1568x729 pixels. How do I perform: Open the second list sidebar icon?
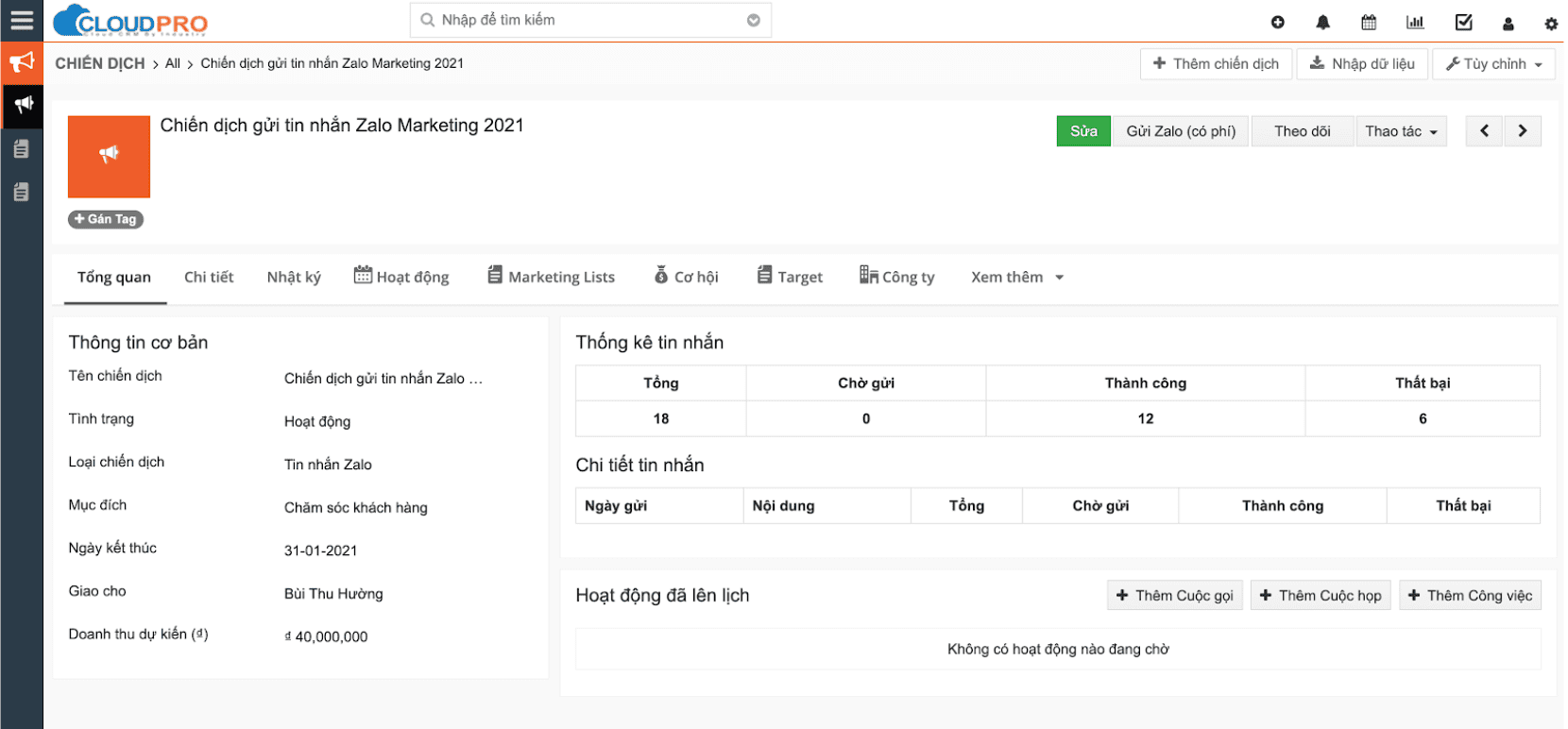(x=22, y=192)
